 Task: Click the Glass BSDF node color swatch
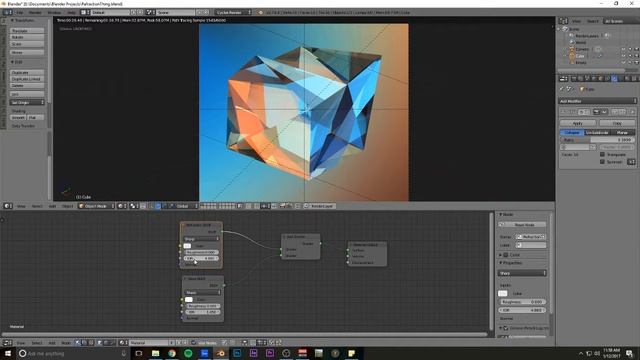189,299
